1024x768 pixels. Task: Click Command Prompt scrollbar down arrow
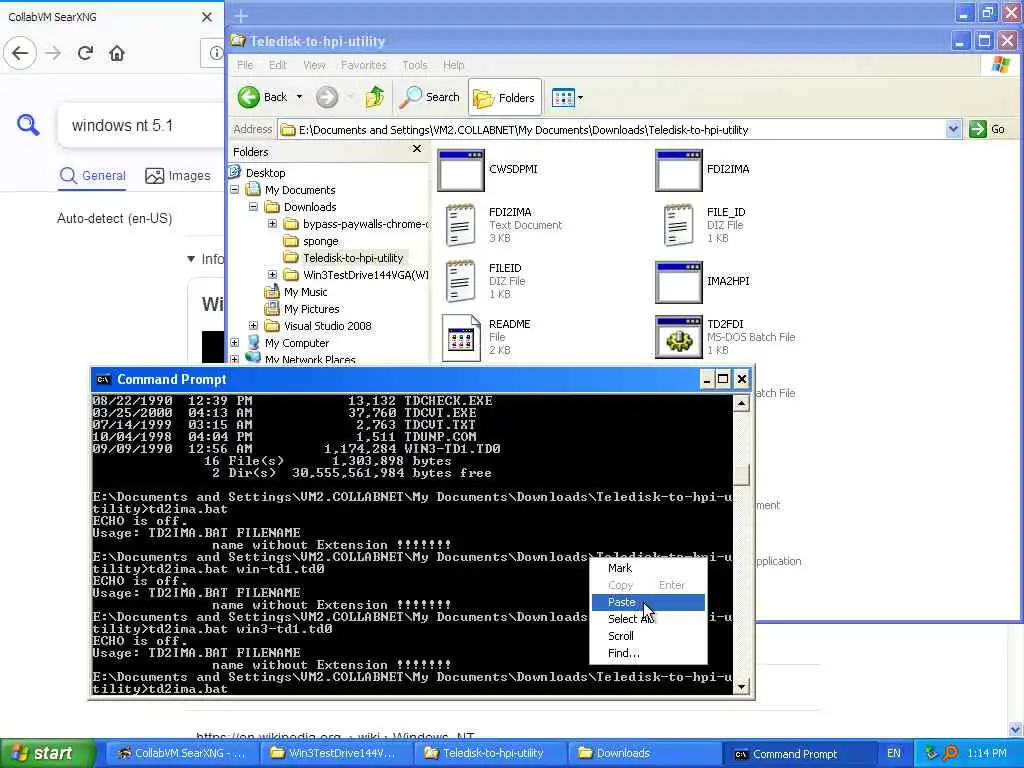(741, 686)
